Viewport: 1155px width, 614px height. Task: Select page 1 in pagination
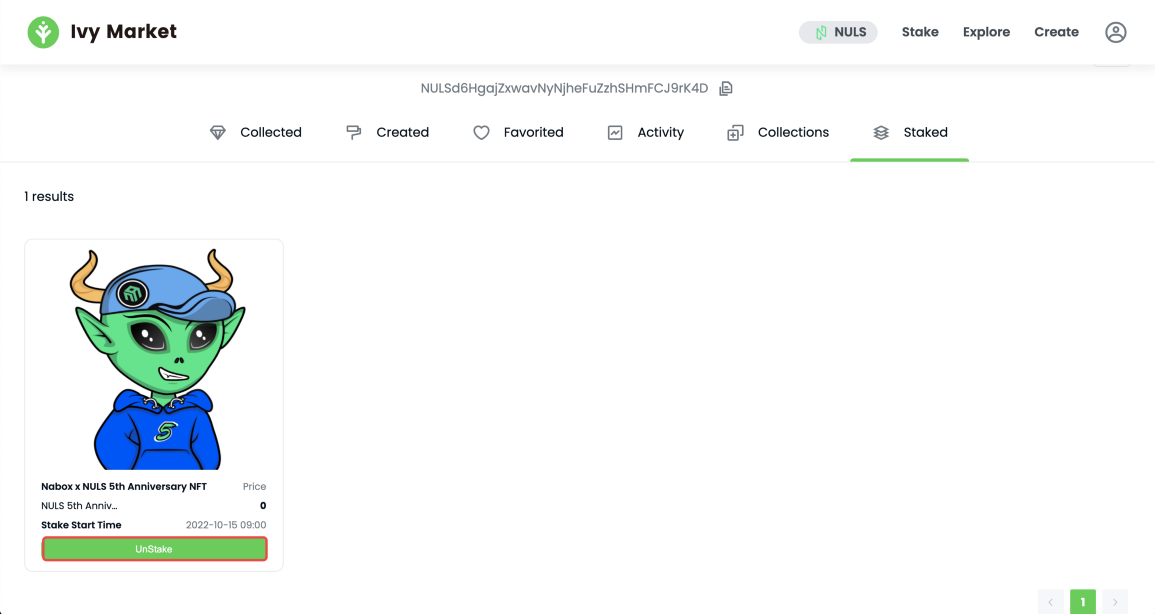point(1083,601)
